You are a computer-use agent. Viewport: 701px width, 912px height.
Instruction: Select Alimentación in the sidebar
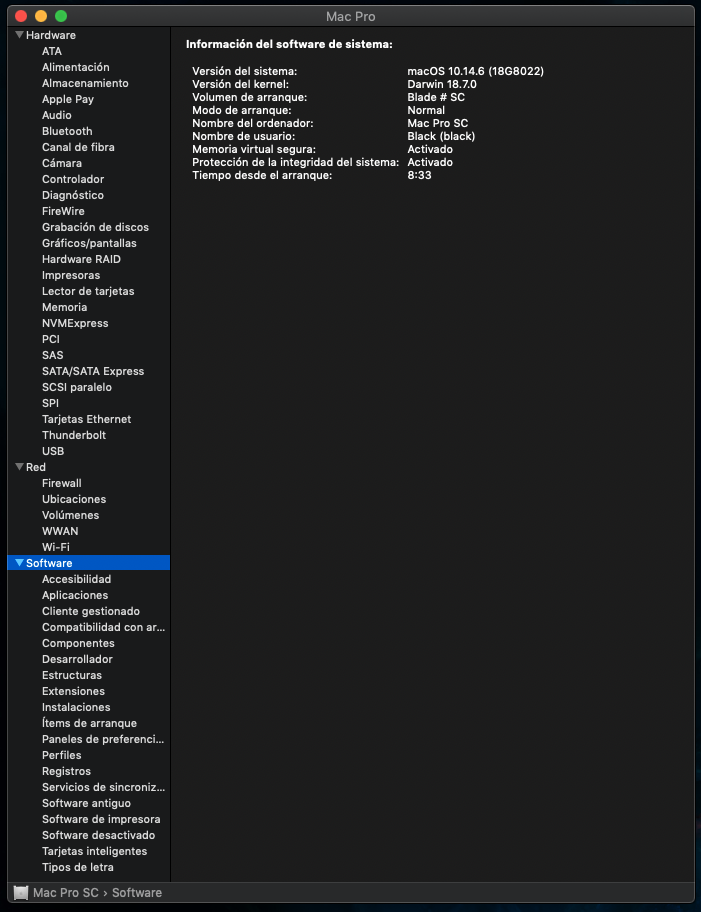76,67
